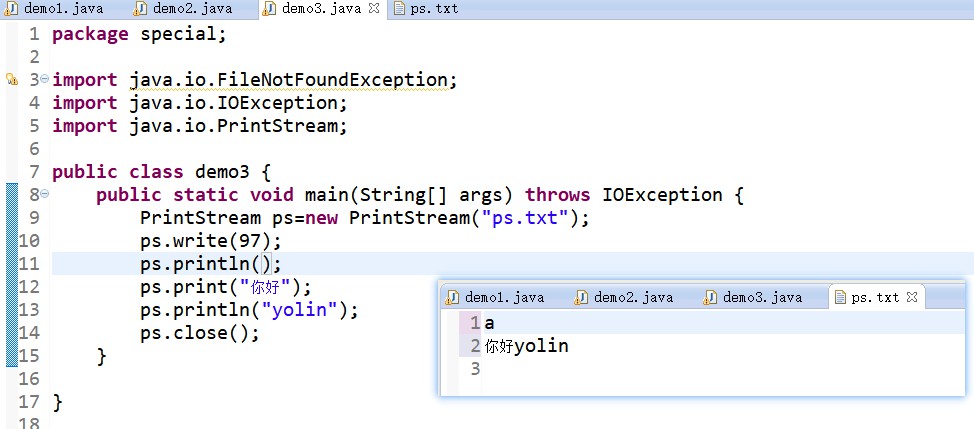Screen dimensions: 974x429
Task: Click "你好yolin" text in ps.txt
Action: pyautogui.click(x=527, y=346)
